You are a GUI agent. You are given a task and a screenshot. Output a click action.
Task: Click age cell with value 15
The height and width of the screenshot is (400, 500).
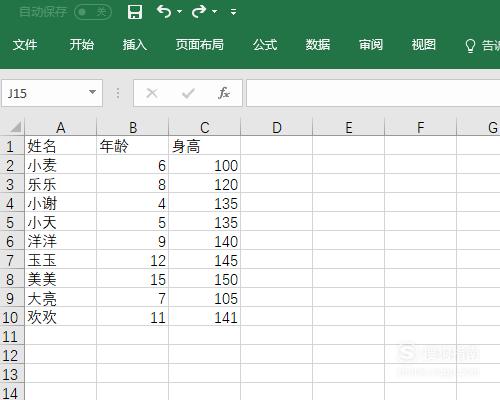[x=133, y=279]
